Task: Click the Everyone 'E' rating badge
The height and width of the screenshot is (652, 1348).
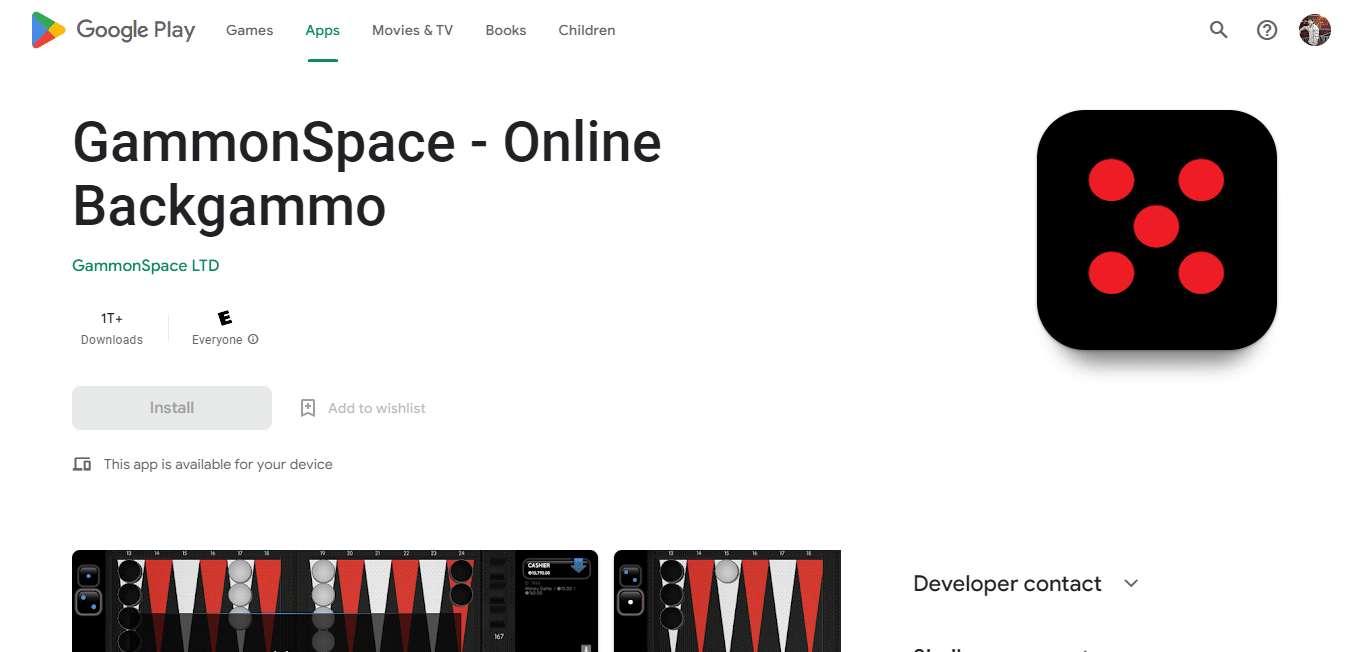Action: (225, 318)
